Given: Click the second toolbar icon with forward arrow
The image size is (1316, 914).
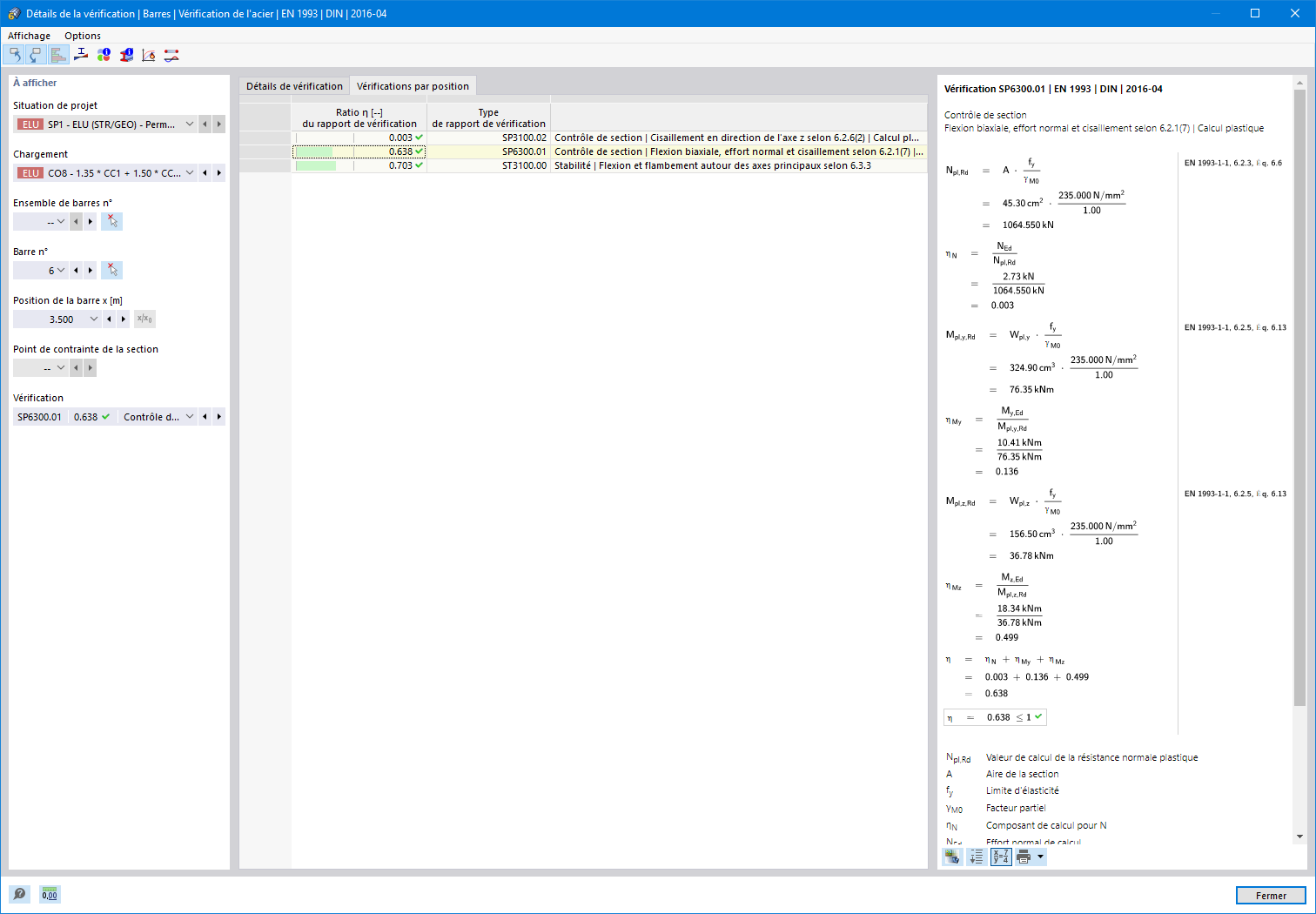Looking at the screenshot, I should [x=36, y=55].
